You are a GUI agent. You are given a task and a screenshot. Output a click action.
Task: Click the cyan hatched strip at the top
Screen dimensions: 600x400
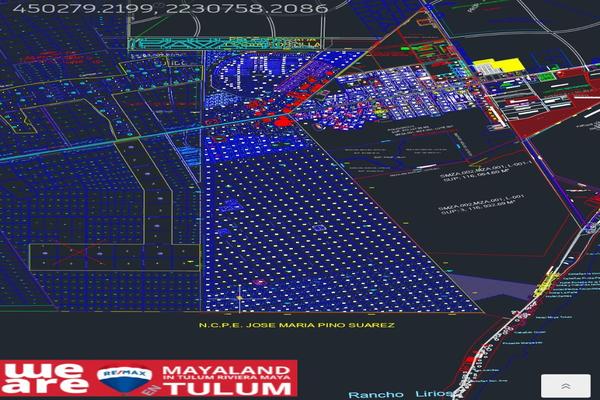[226, 44]
